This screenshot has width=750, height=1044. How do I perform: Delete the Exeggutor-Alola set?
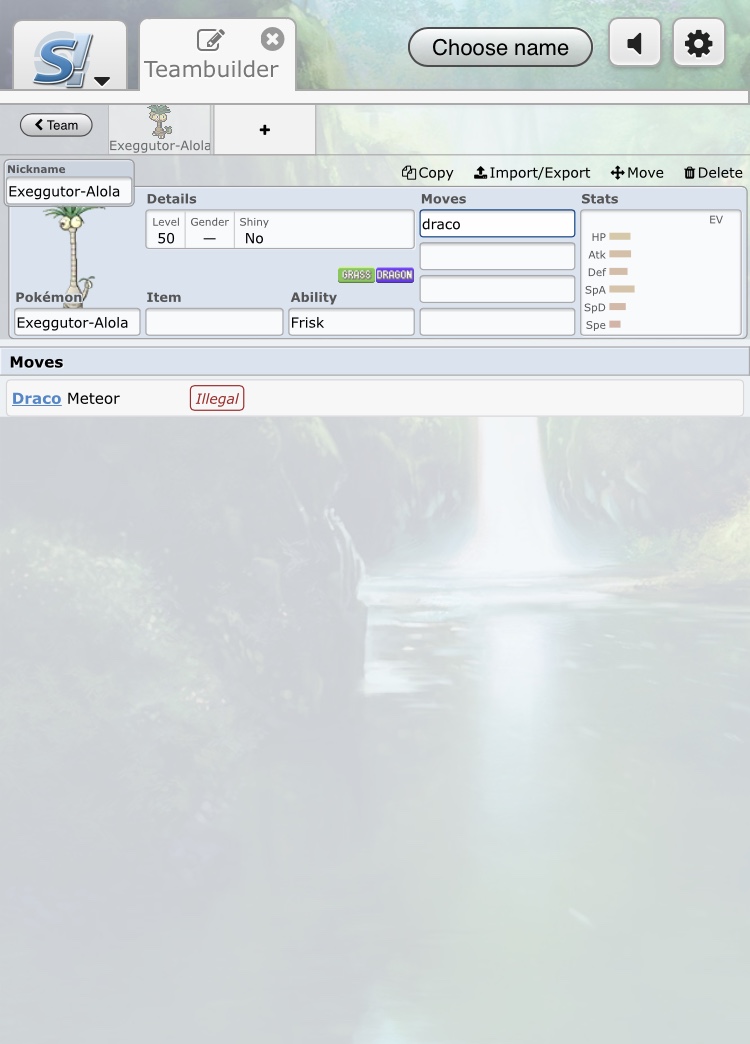click(712, 173)
